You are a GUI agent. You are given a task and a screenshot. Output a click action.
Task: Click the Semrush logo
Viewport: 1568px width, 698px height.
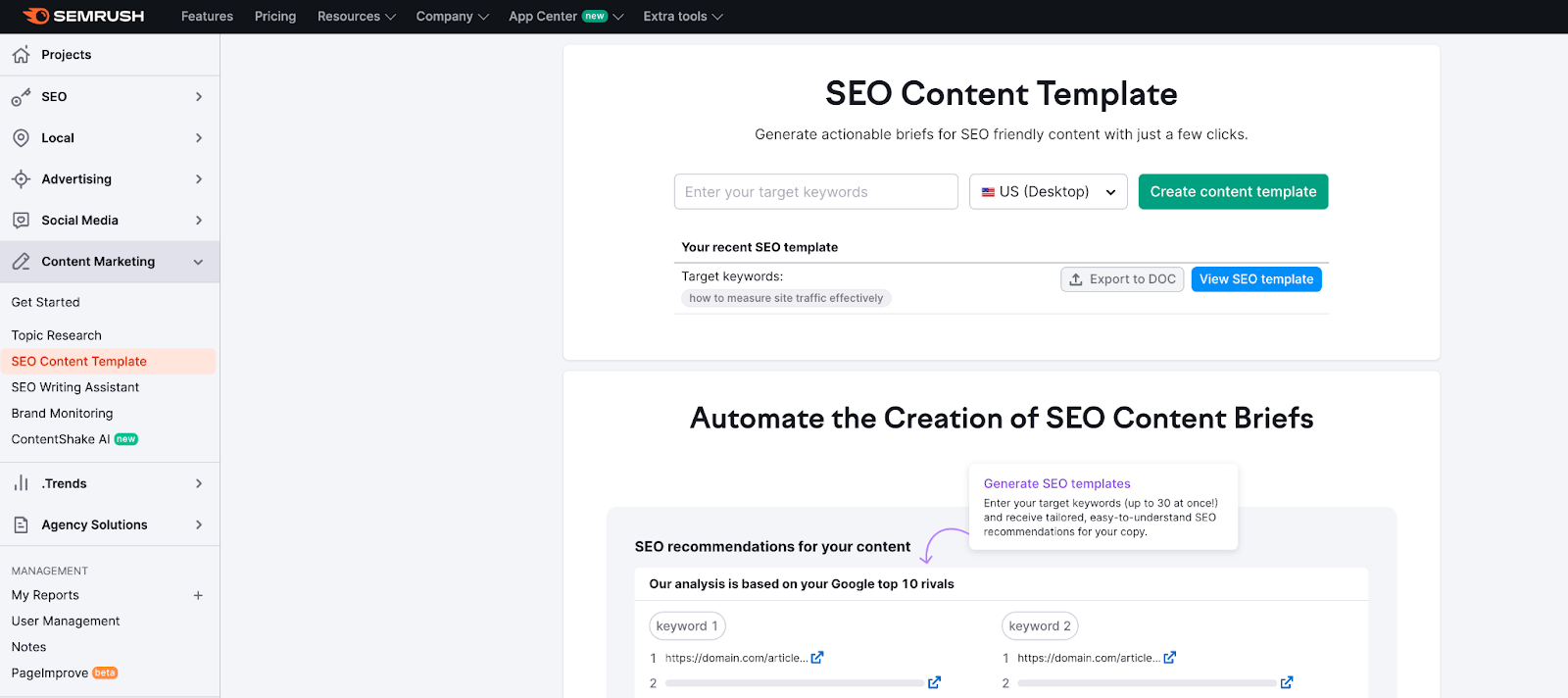83,16
